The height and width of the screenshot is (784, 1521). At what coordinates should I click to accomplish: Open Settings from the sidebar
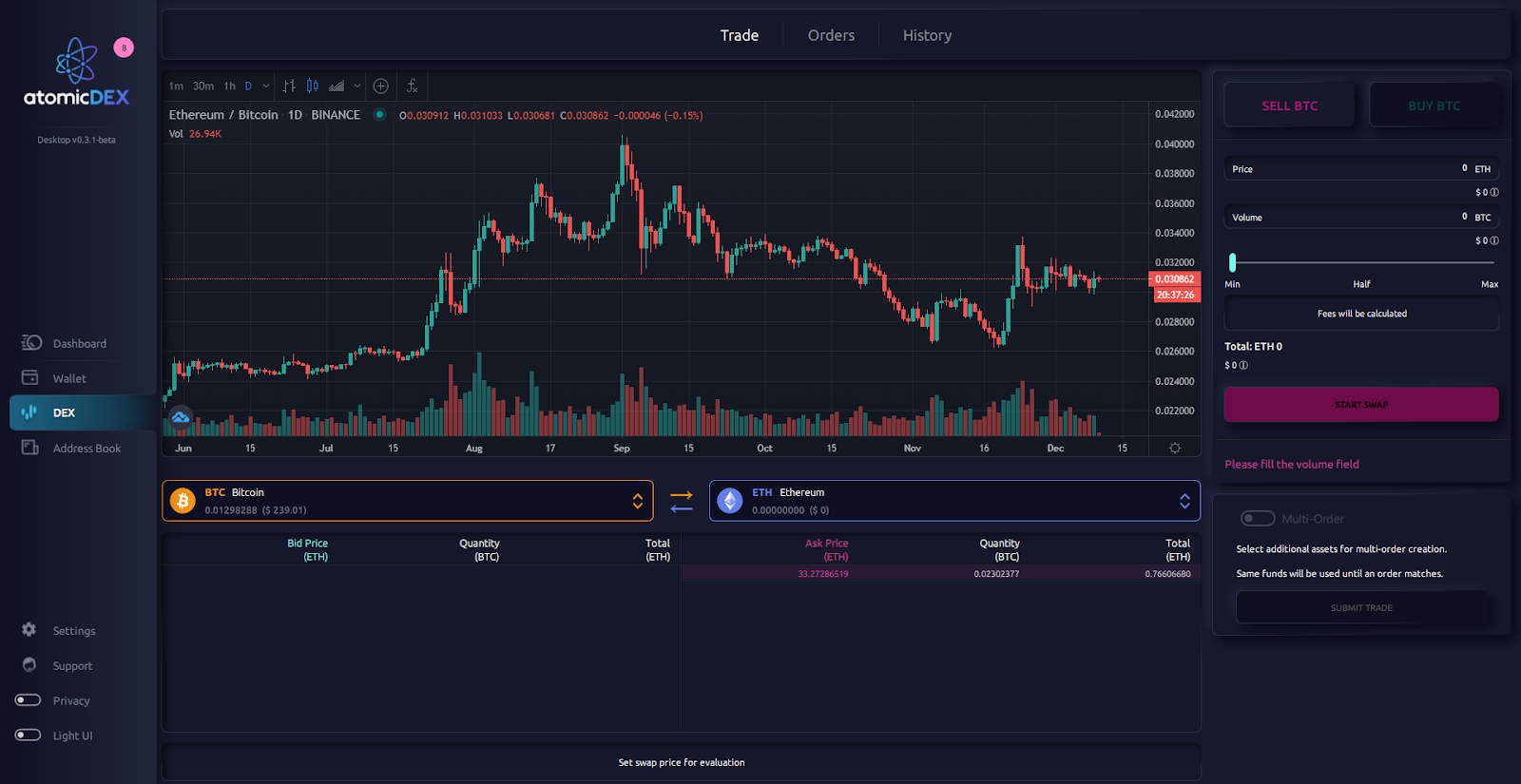[x=74, y=631]
